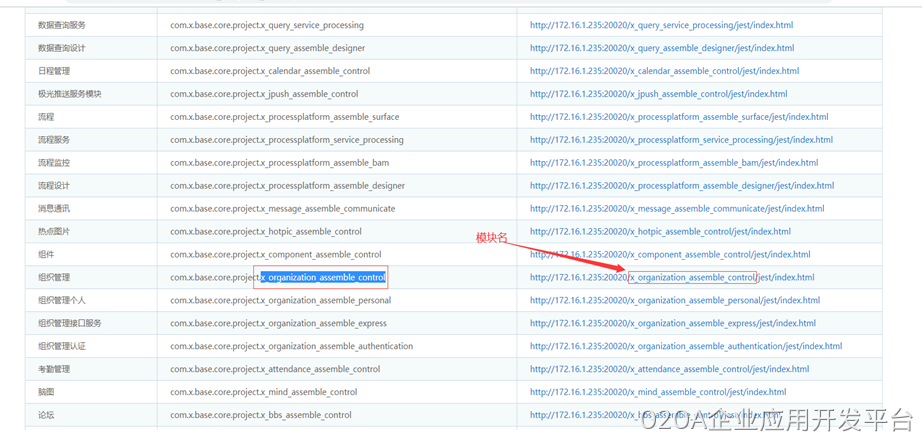Image resolution: width=922 pixels, height=441 pixels.
Task: Open the x_organization_assemble_authentication jest link
Action: [x=686, y=347]
